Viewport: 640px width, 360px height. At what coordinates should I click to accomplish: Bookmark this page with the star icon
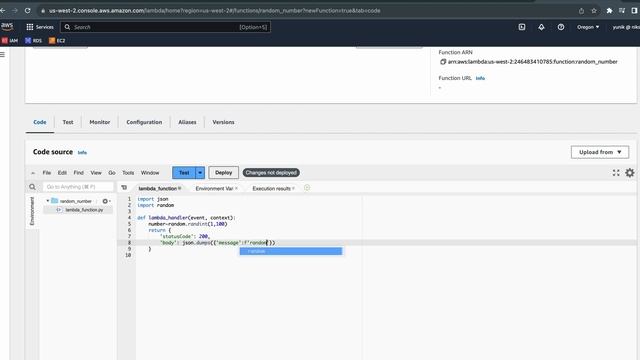pos(594,11)
